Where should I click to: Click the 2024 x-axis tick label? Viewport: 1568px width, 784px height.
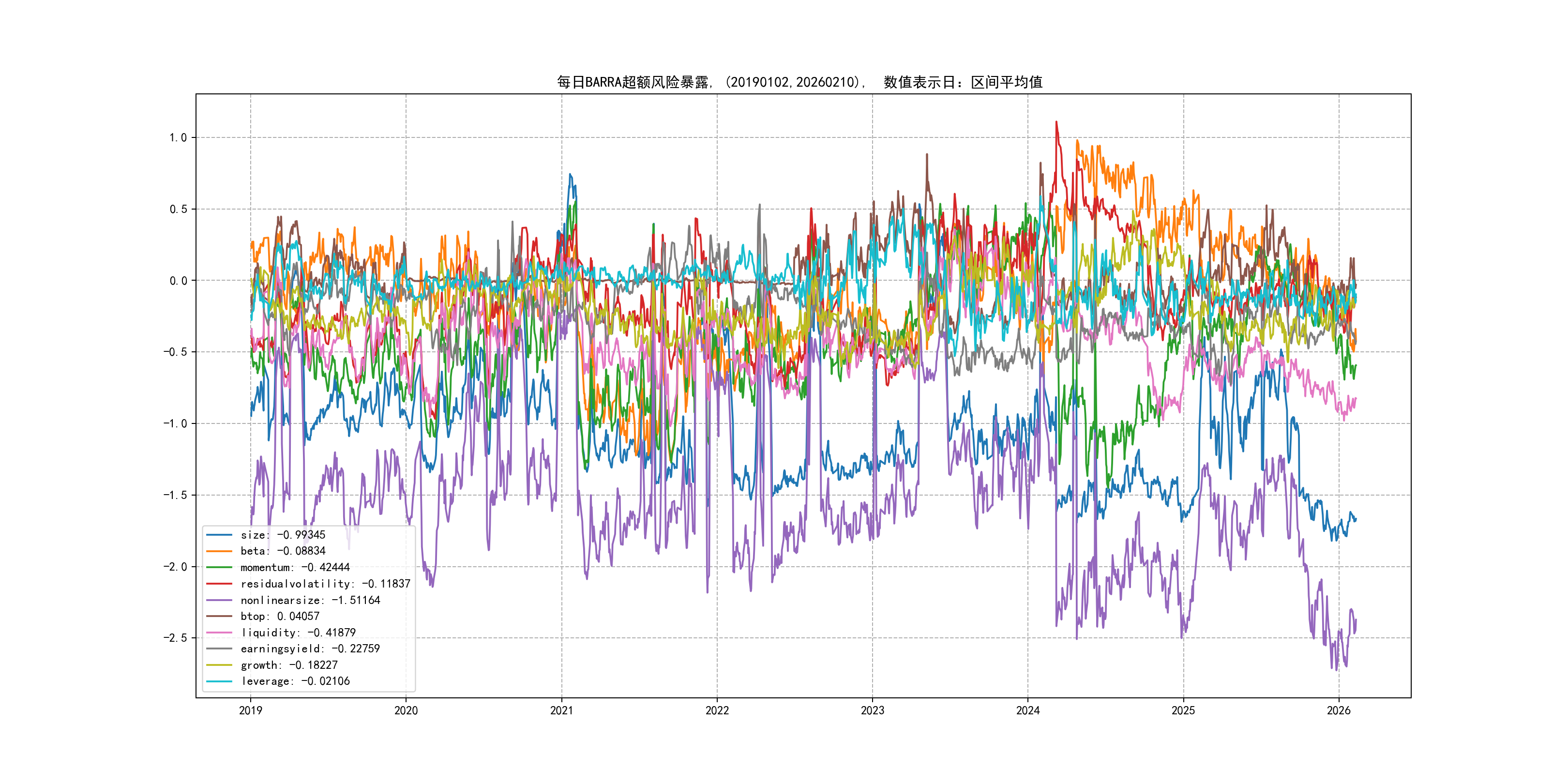point(1027,710)
